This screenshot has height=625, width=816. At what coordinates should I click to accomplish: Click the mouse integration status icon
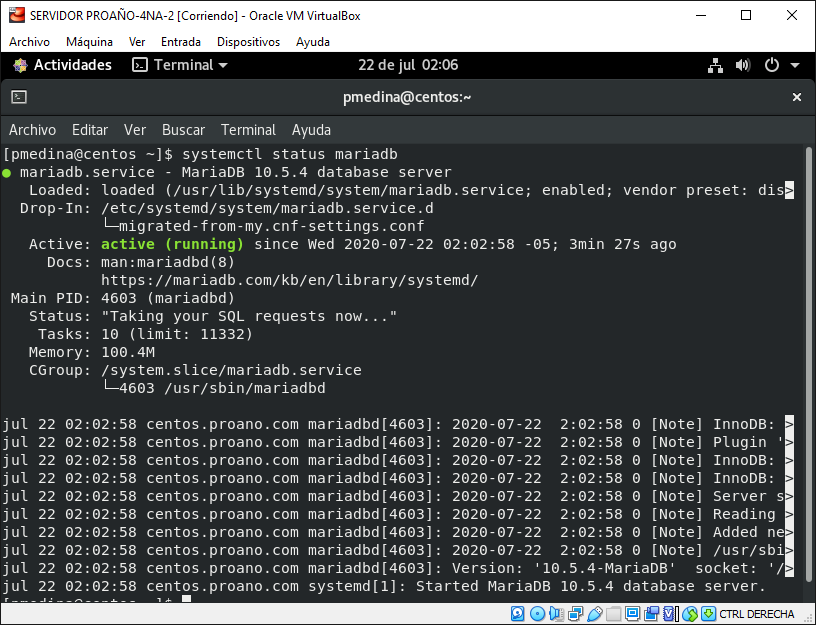pyautogui.click(x=690, y=614)
